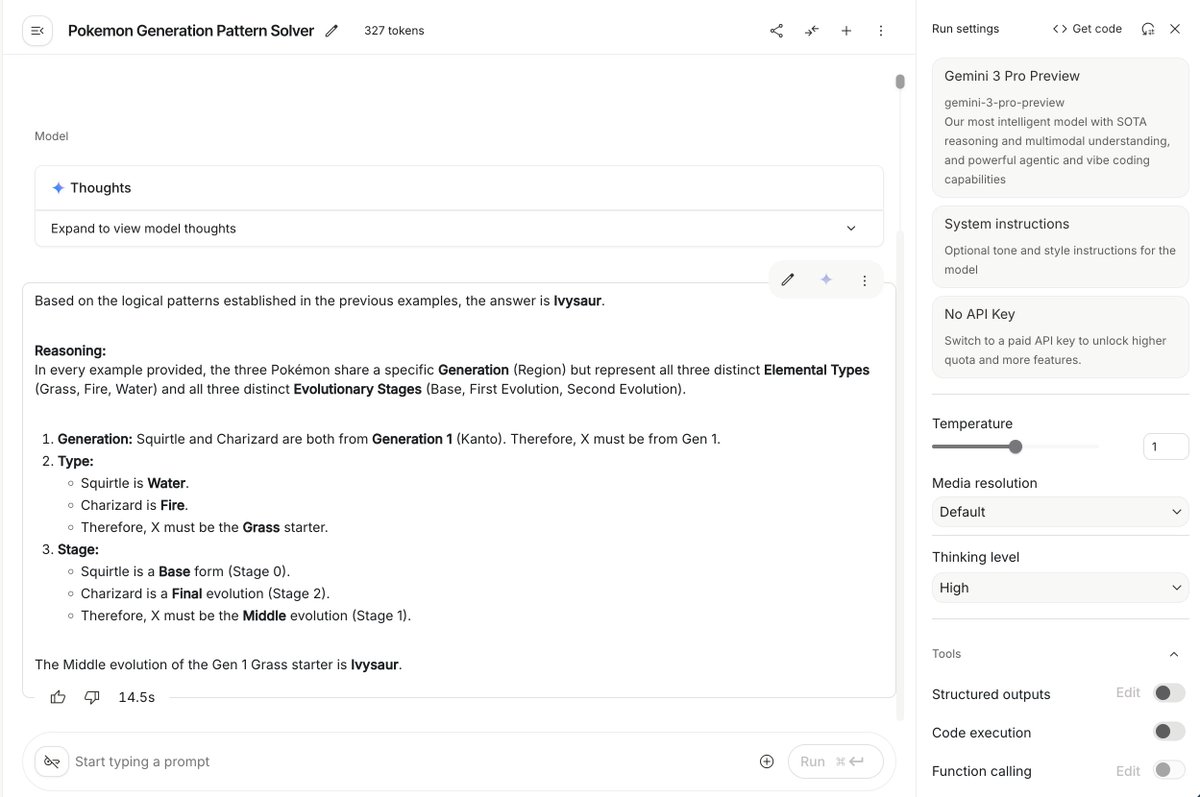Click Edit next to Structured outputs

click(x=1128, y=693)
